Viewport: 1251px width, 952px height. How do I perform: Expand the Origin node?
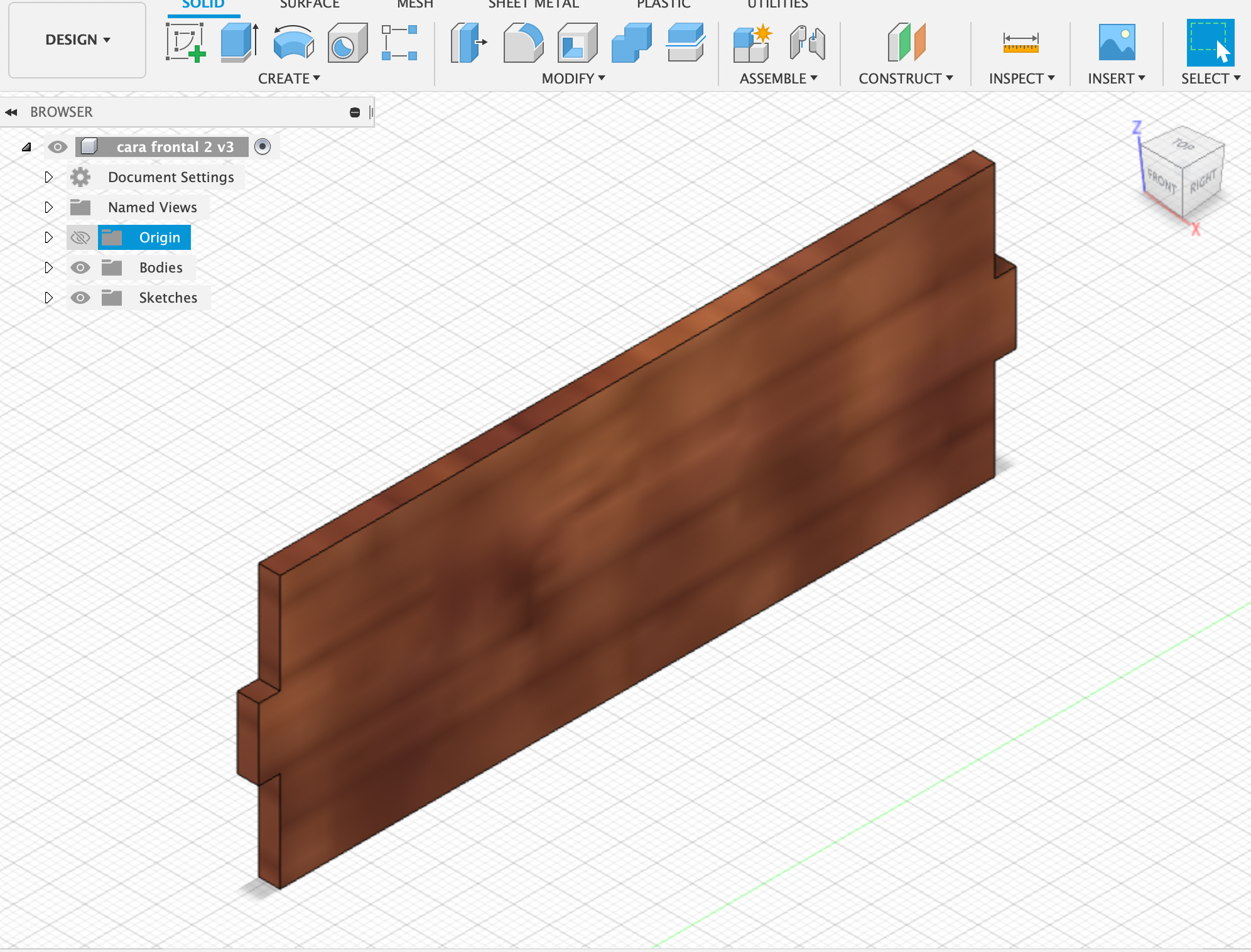coord(49,237)
